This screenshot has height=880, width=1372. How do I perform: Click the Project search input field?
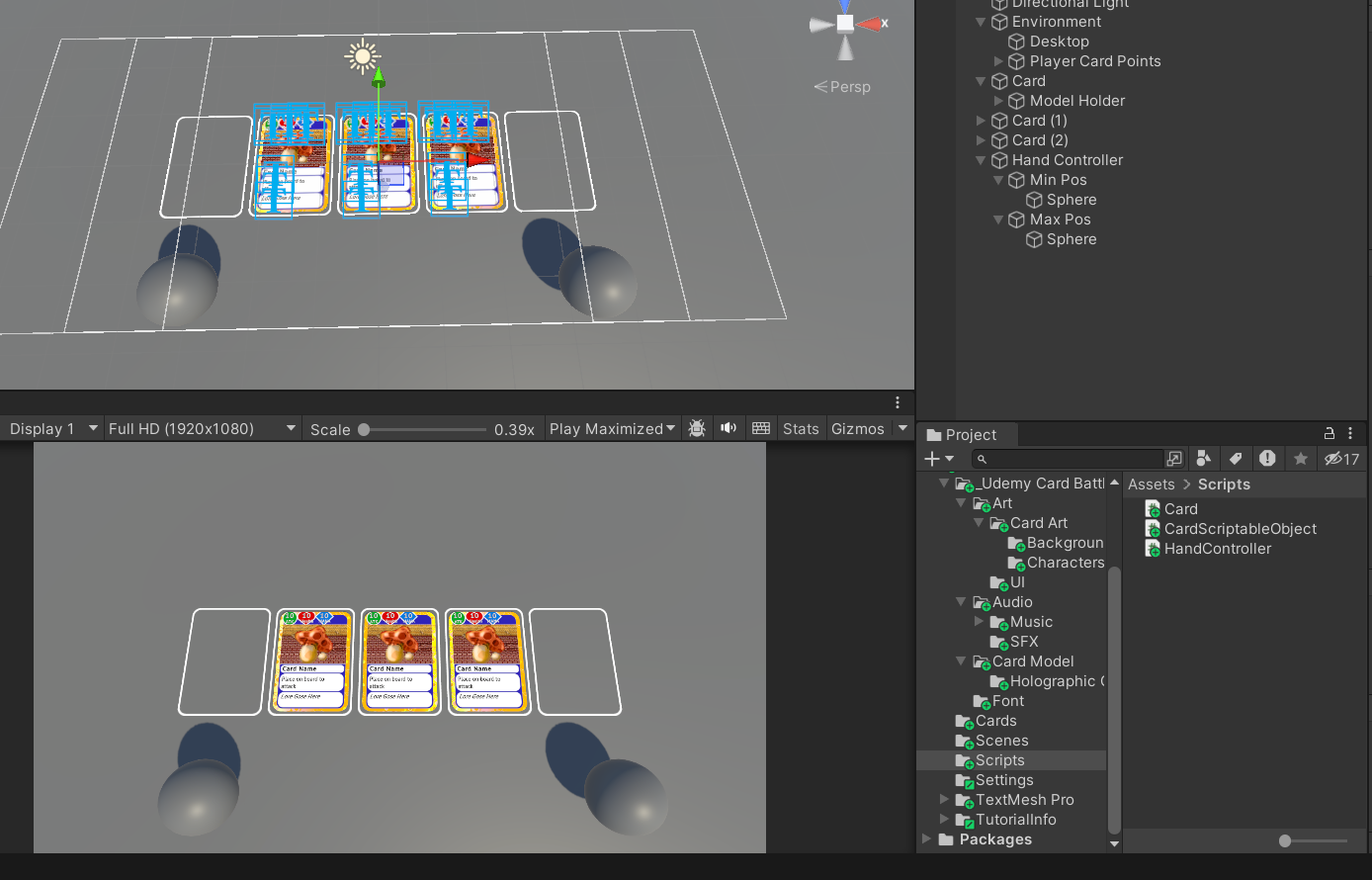tap(1069, 459)
